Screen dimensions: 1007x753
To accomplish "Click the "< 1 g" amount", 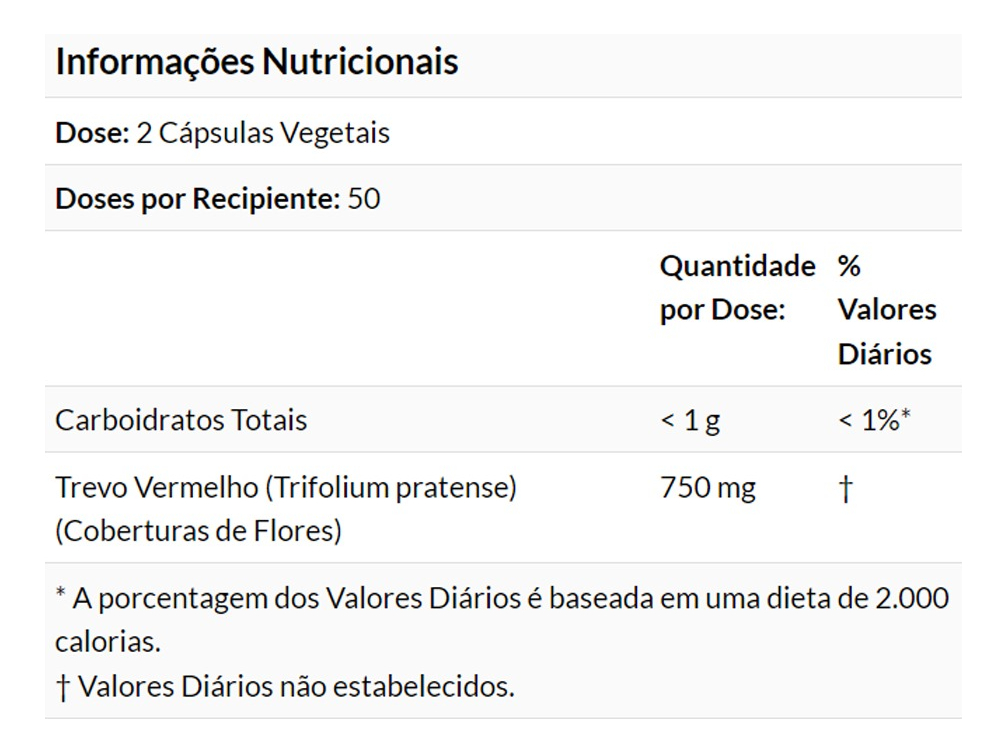I will coord(690,421).
